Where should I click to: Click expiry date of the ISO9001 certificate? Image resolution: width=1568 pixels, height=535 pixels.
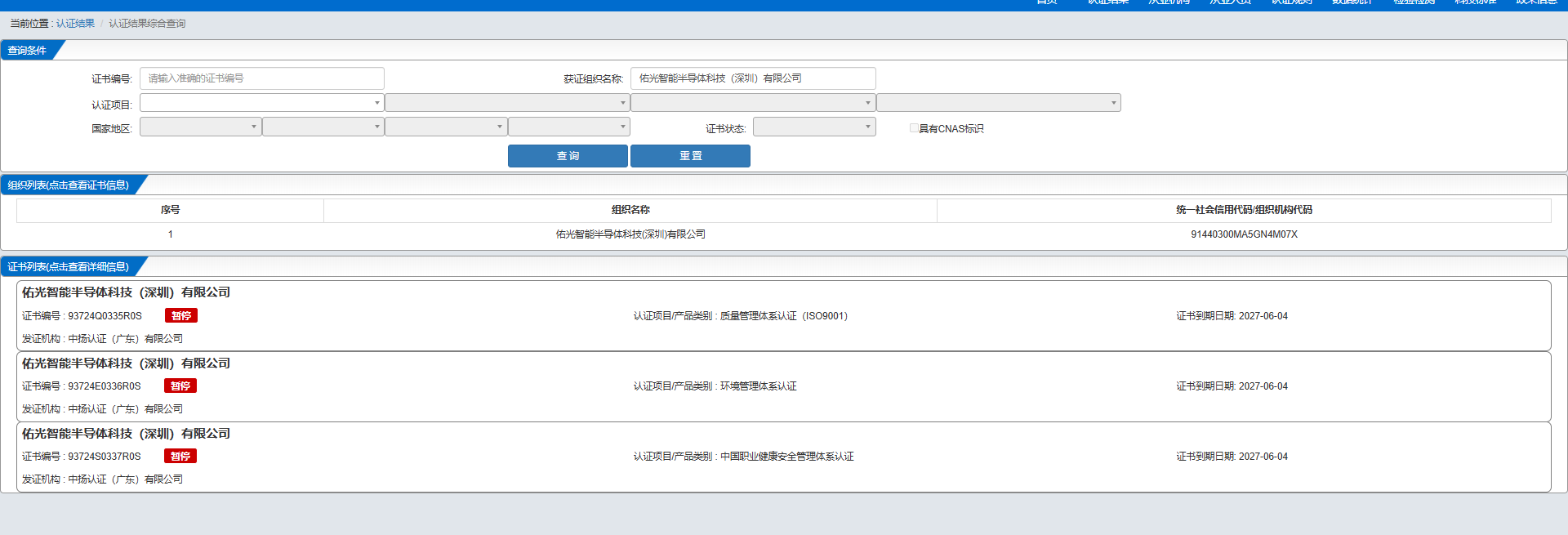pos(1232,316)
